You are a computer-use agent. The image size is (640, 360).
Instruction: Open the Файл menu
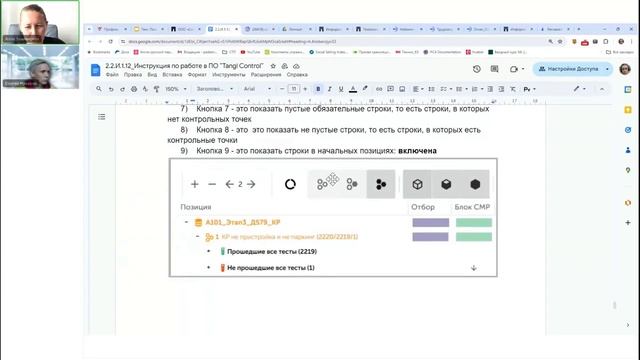pos(112,75)
